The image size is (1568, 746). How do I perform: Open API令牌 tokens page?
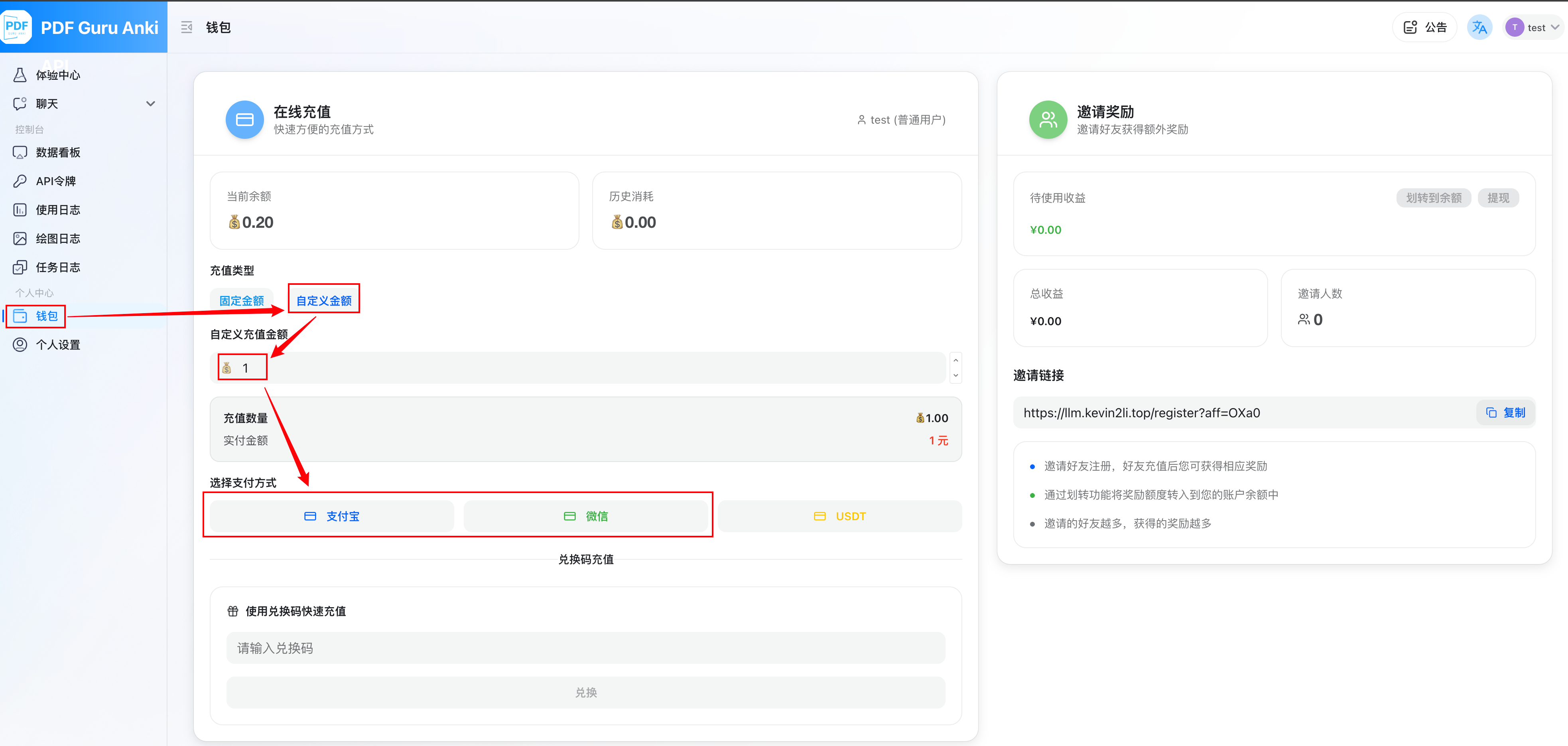tap(55, 181)
